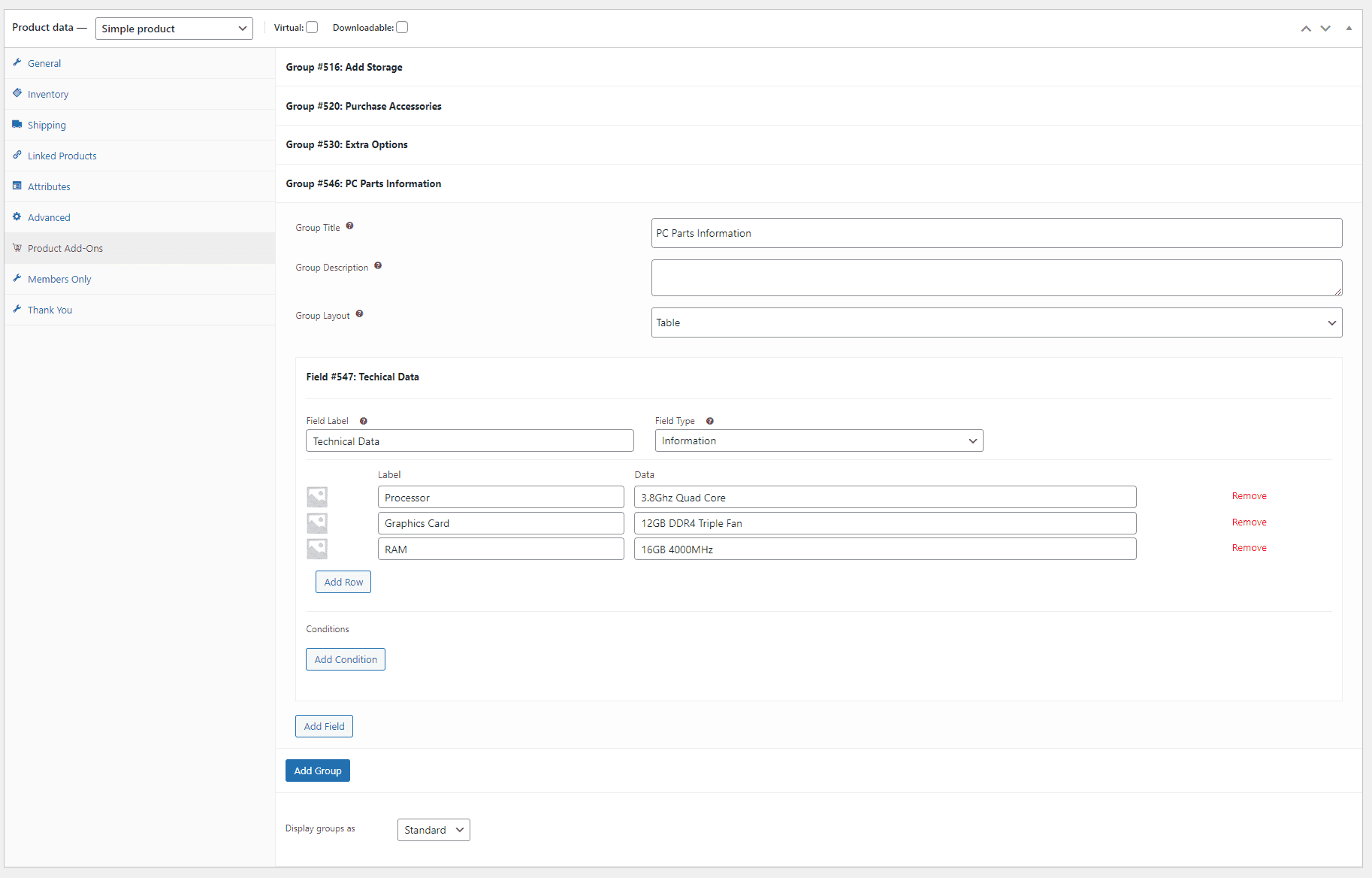This screenshot has width=1372, height=878.
Task: Open the Linked Products tab
Action: (140, 156)
